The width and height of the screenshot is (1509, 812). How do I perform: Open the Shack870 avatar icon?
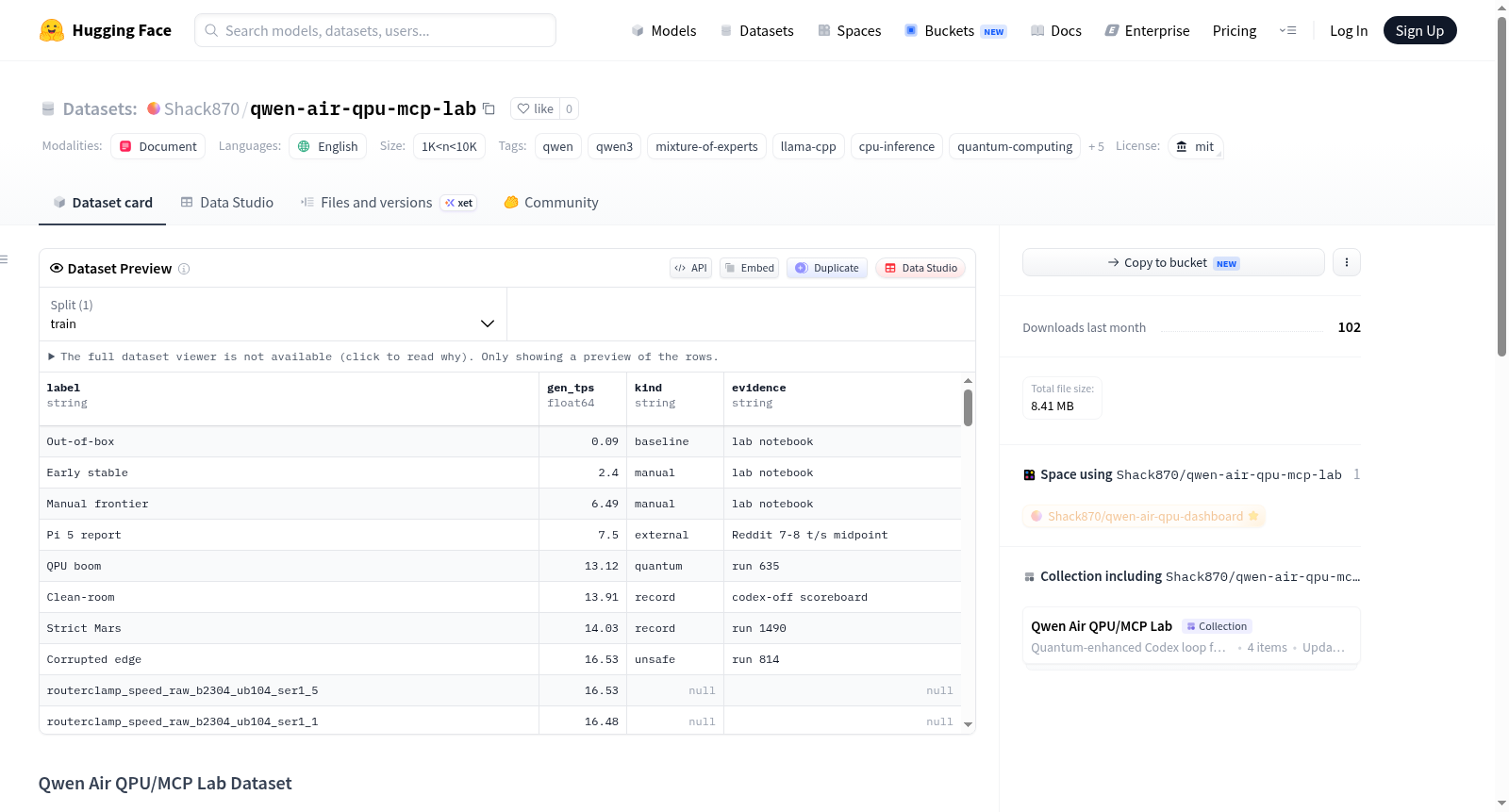[153, 108]
